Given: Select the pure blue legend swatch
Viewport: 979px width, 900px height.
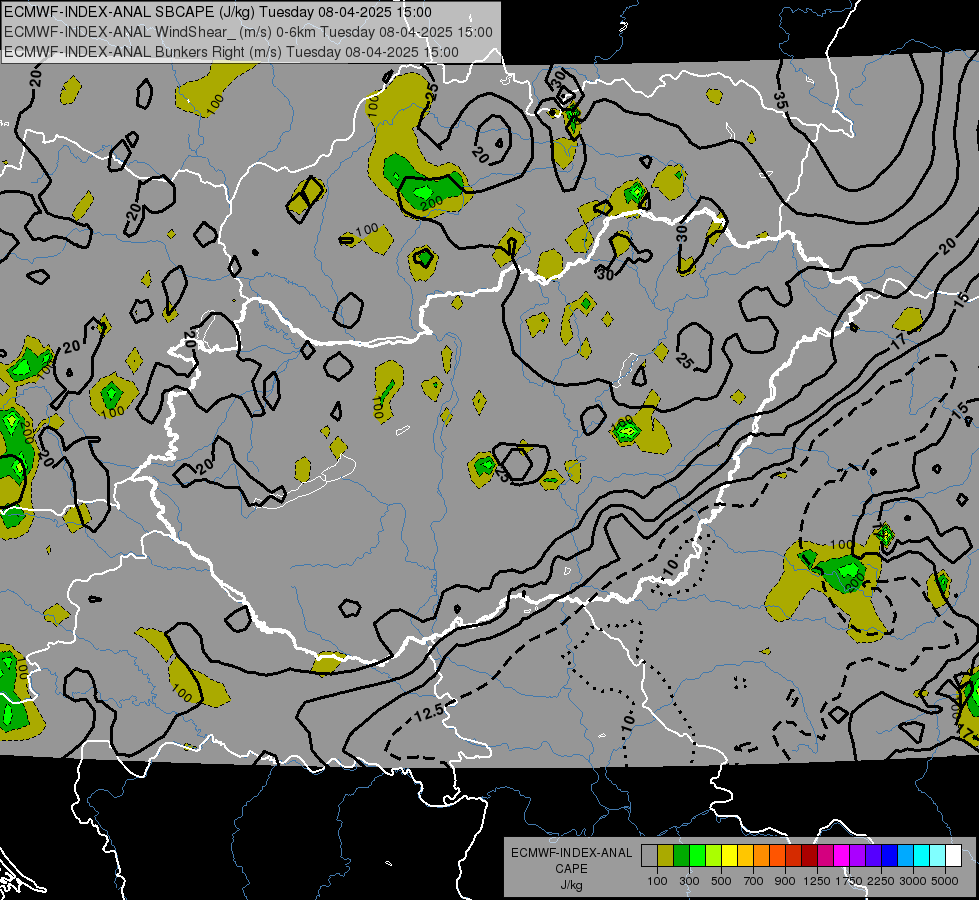Looking at the screenshot, I should tap(890, 855).
